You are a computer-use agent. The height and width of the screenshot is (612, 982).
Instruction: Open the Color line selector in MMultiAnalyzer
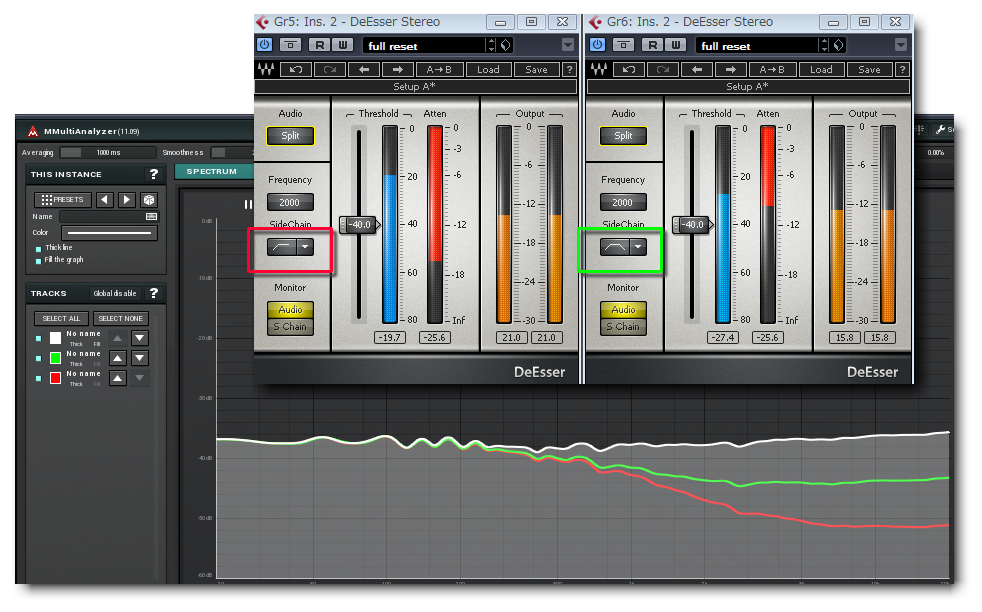[109, 232]
